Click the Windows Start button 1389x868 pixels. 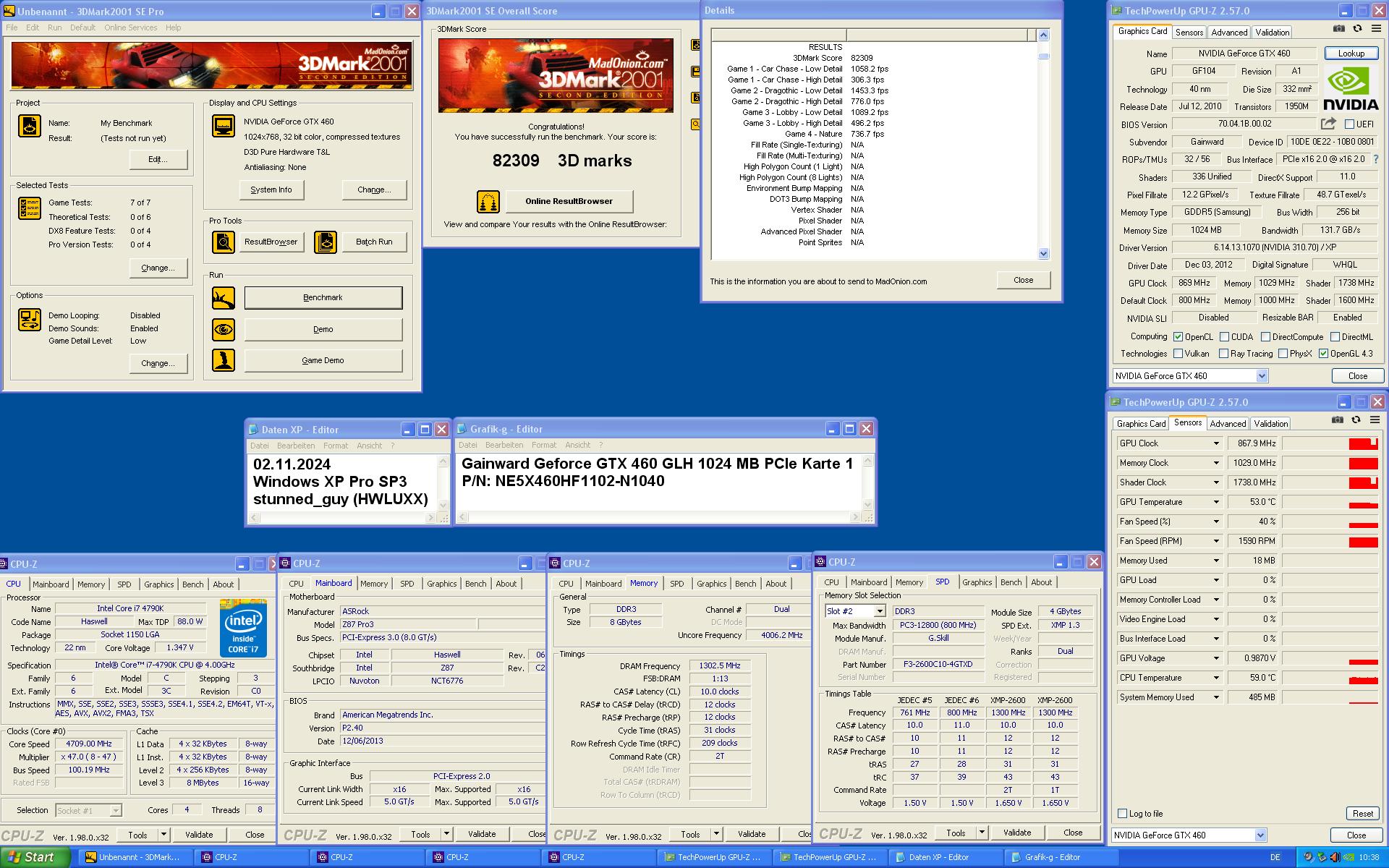(x=35, y=857)
